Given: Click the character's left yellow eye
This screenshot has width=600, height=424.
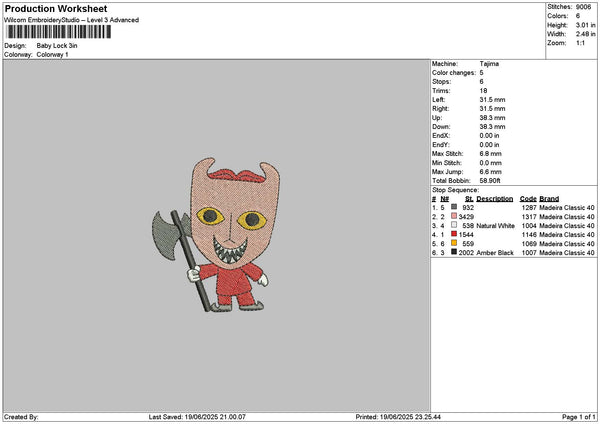Looking at the screenshot, I should tap(210, 216).
